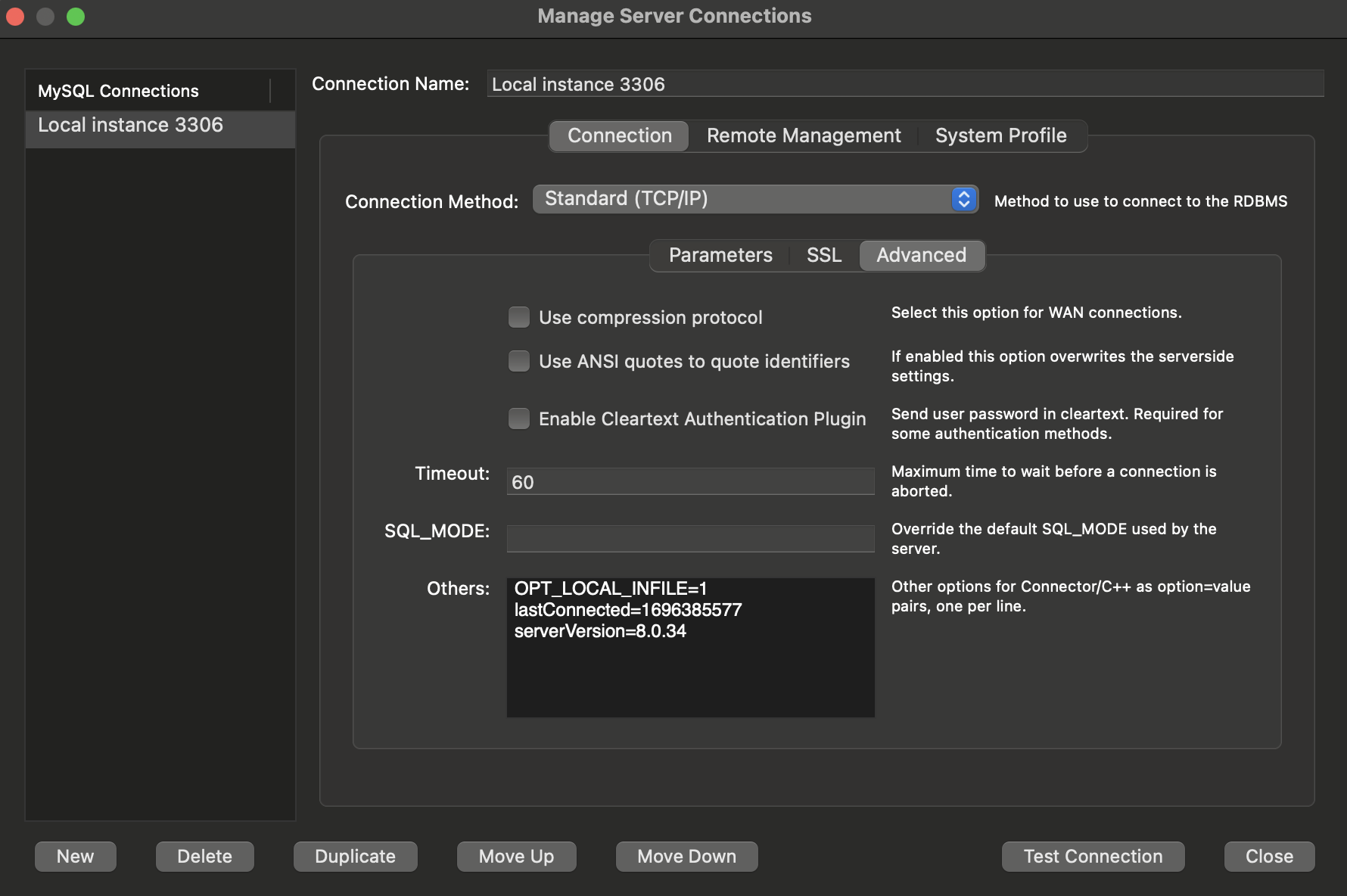Click the New connection button
Viewport: 1347px width, 896px height.
tap(76, 856)
